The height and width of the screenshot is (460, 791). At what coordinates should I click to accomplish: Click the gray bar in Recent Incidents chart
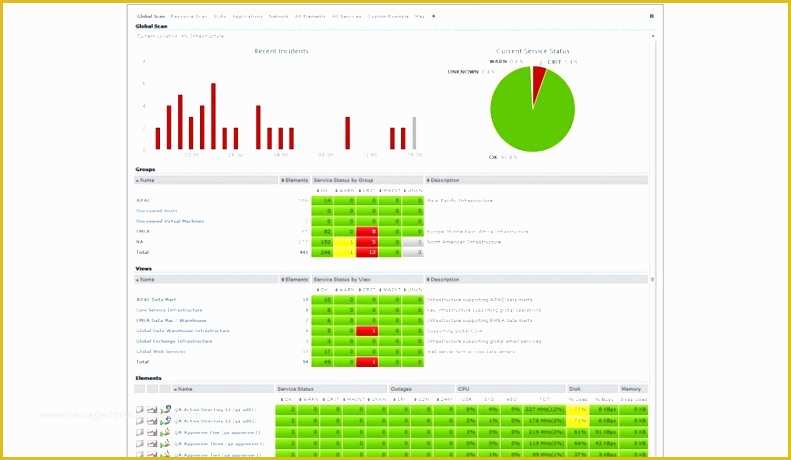(x=414, y=133)
